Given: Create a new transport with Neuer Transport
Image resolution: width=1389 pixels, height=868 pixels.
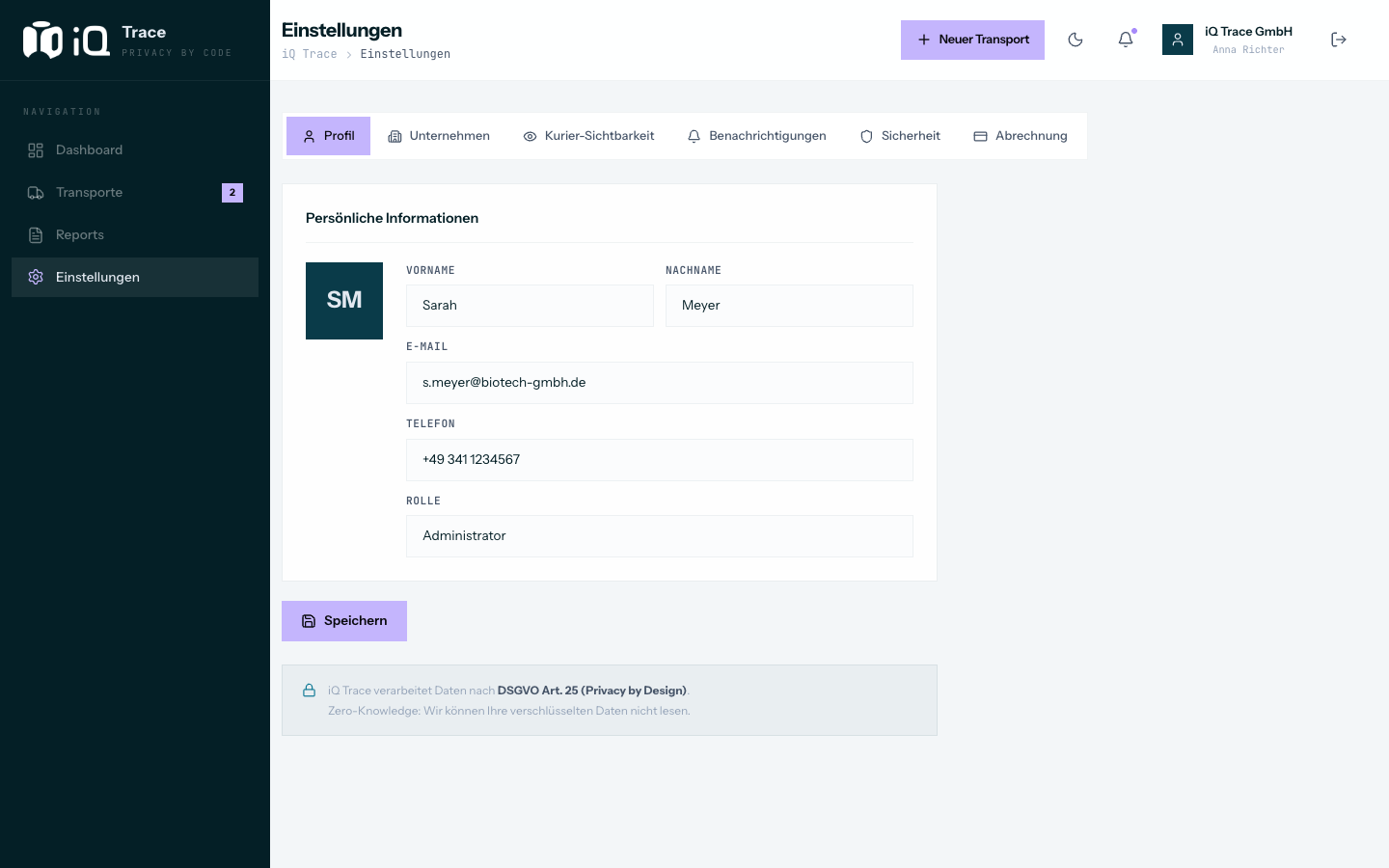Looking at the screenshot, I should [972, 40].
